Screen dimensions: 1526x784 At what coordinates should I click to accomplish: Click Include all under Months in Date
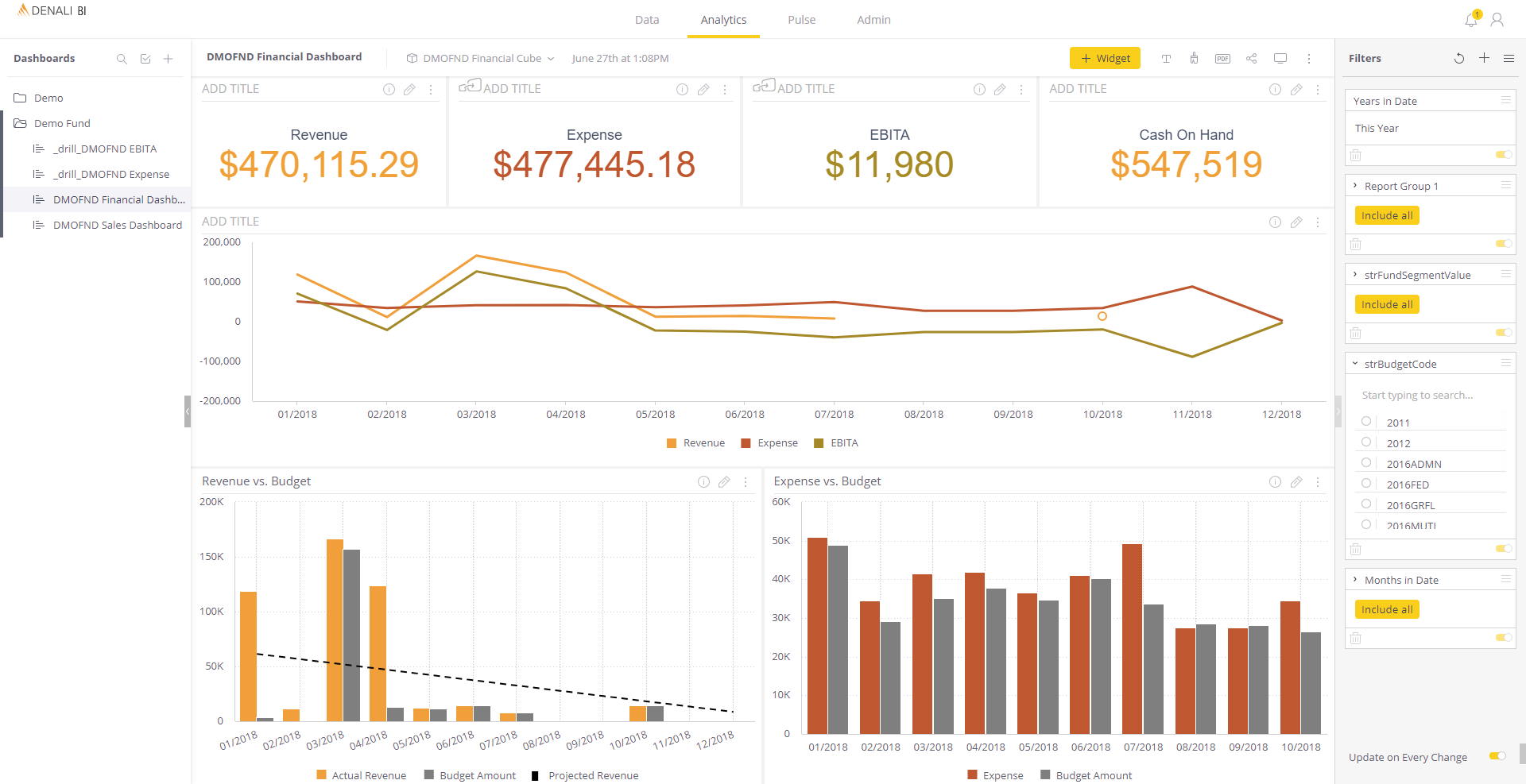pyautogui.click(x=1386, y=609)
